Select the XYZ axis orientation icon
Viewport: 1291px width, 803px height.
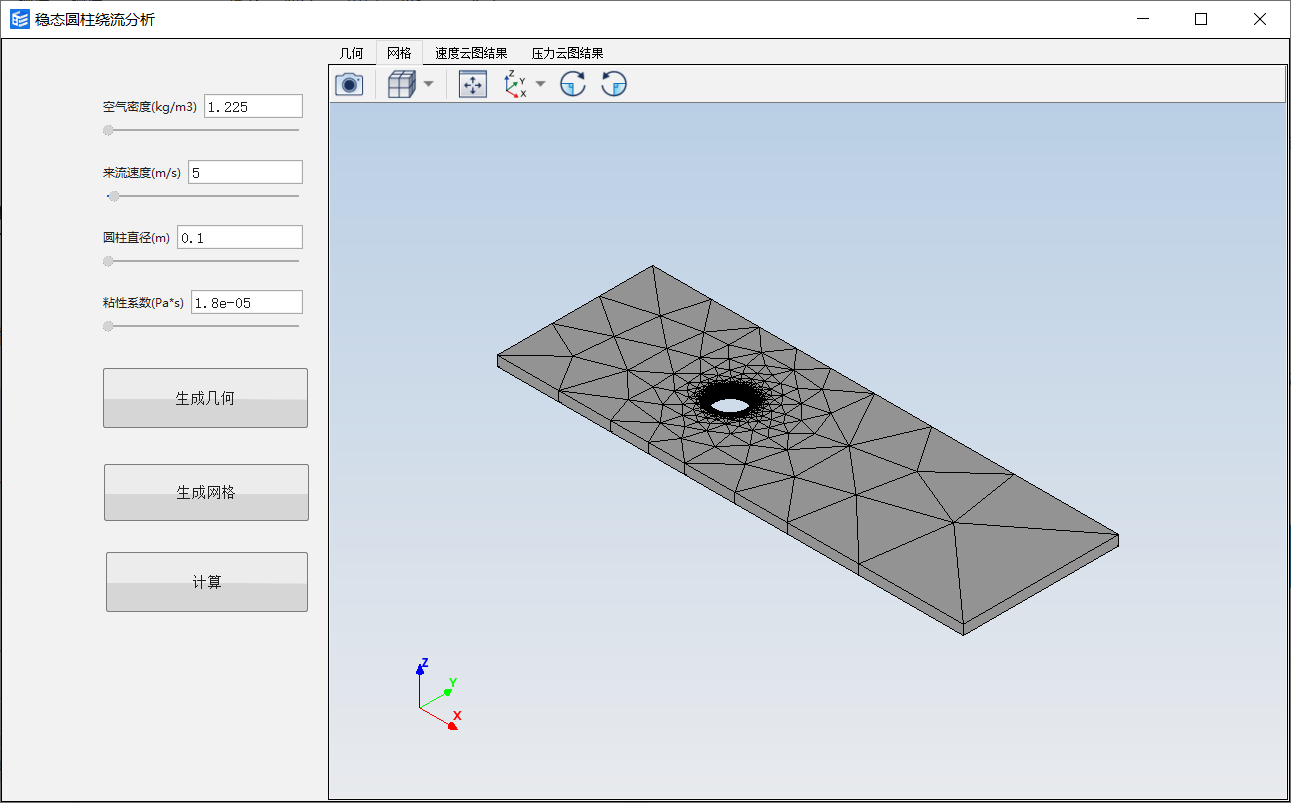(515, 84)
